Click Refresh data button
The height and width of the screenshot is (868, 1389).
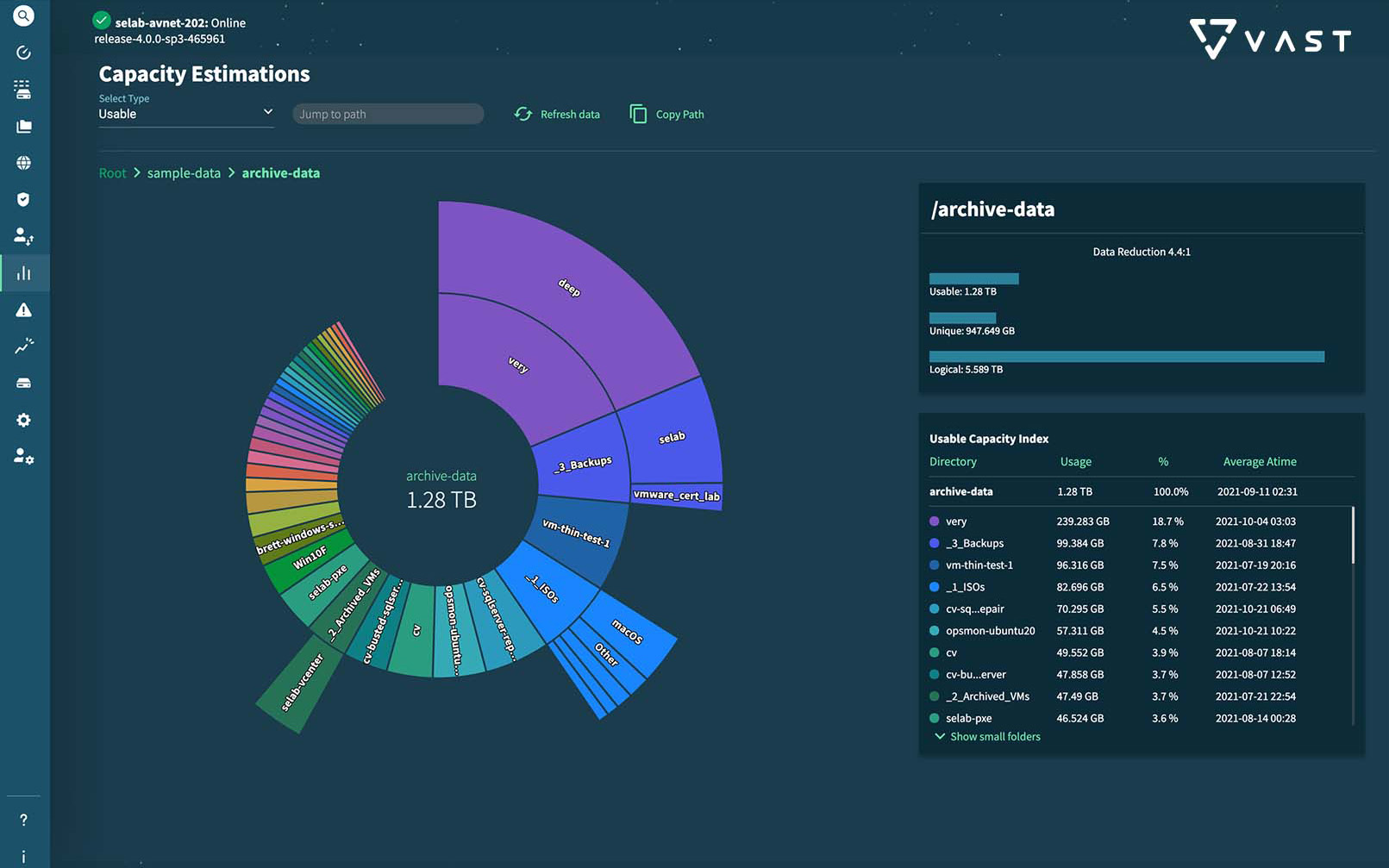coord(557,114)
